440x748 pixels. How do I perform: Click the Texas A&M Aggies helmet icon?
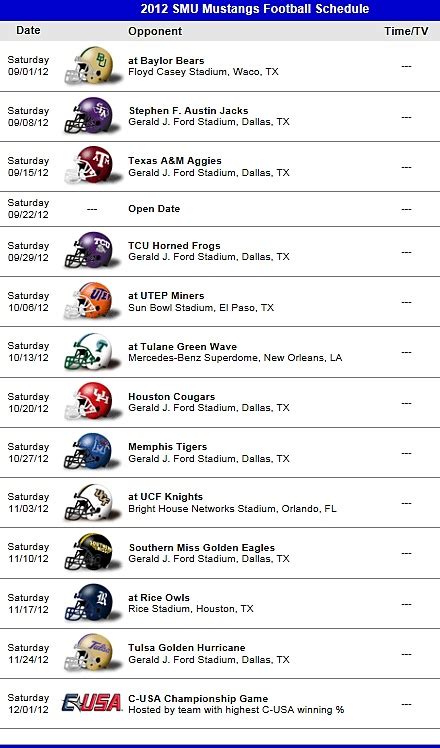click(91, 166)
